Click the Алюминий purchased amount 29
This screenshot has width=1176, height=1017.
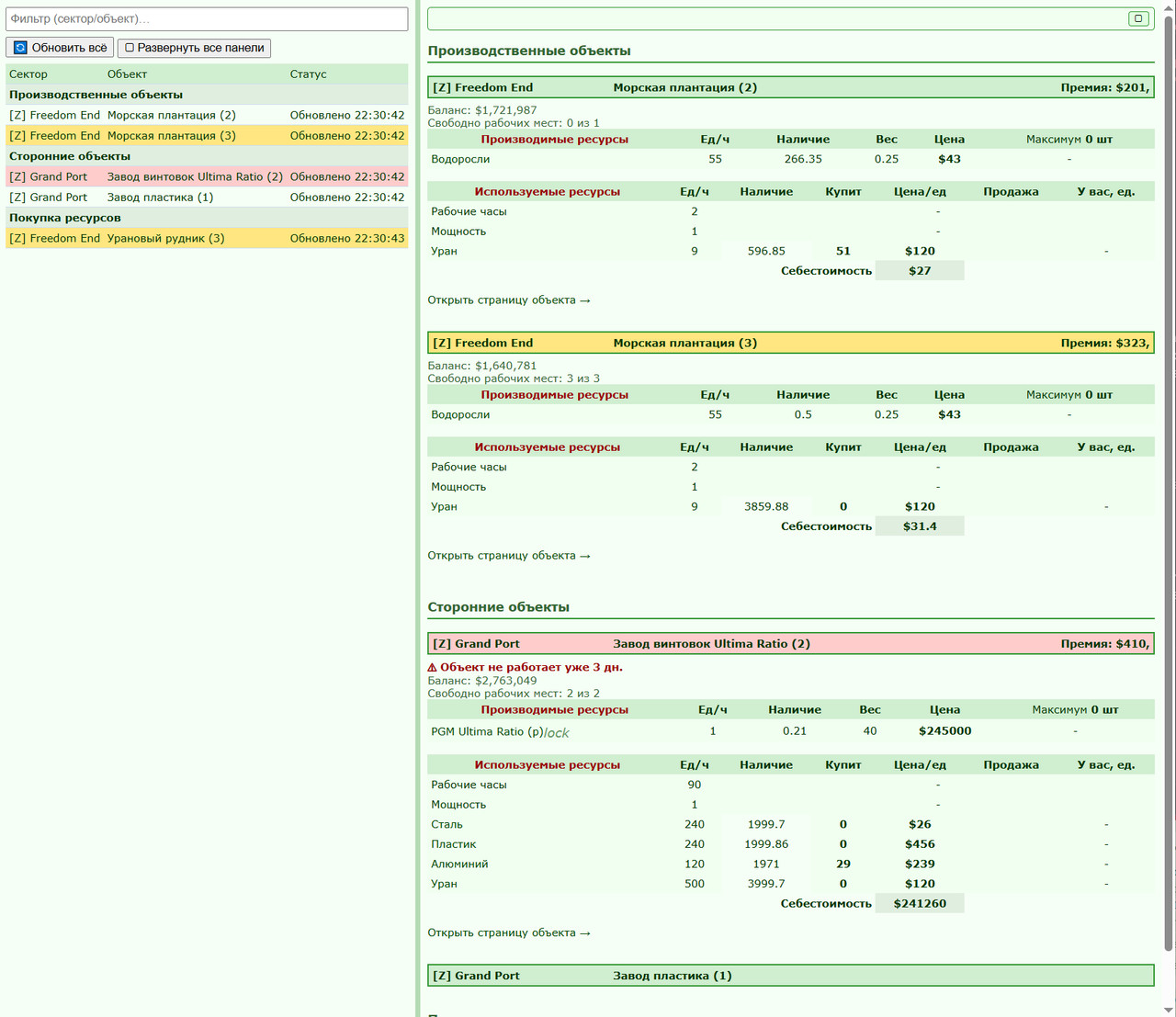click(x=843, y=864)
